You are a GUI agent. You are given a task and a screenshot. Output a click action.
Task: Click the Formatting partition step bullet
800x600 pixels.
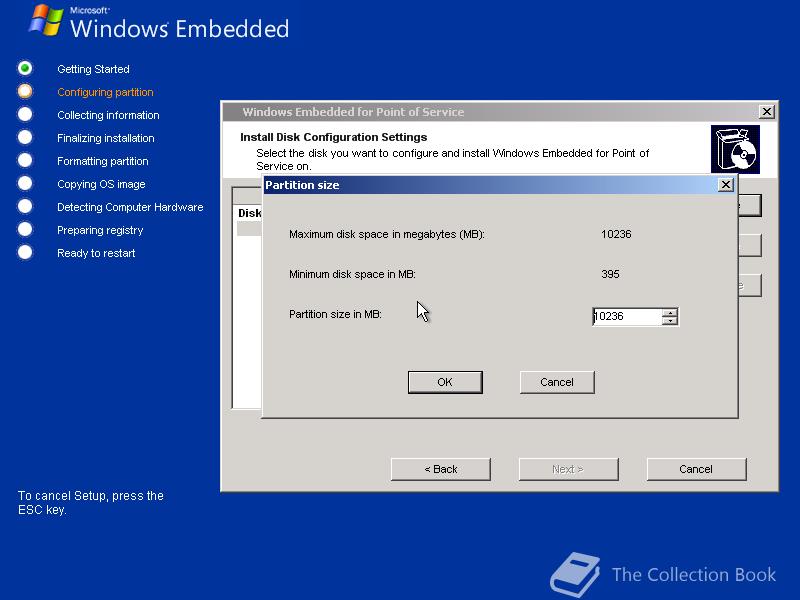click(25, 160)
